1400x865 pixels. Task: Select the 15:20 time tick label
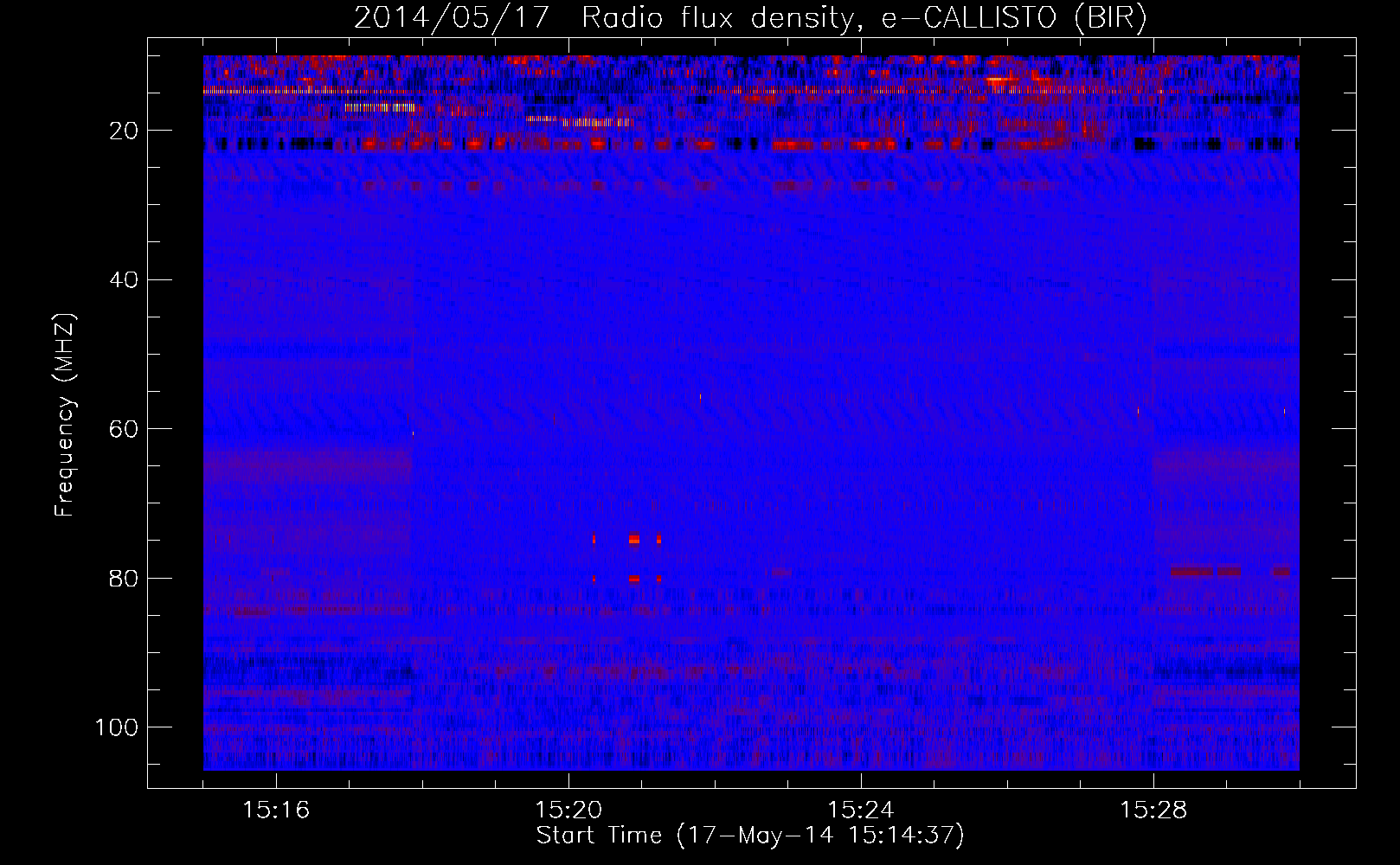568,810
